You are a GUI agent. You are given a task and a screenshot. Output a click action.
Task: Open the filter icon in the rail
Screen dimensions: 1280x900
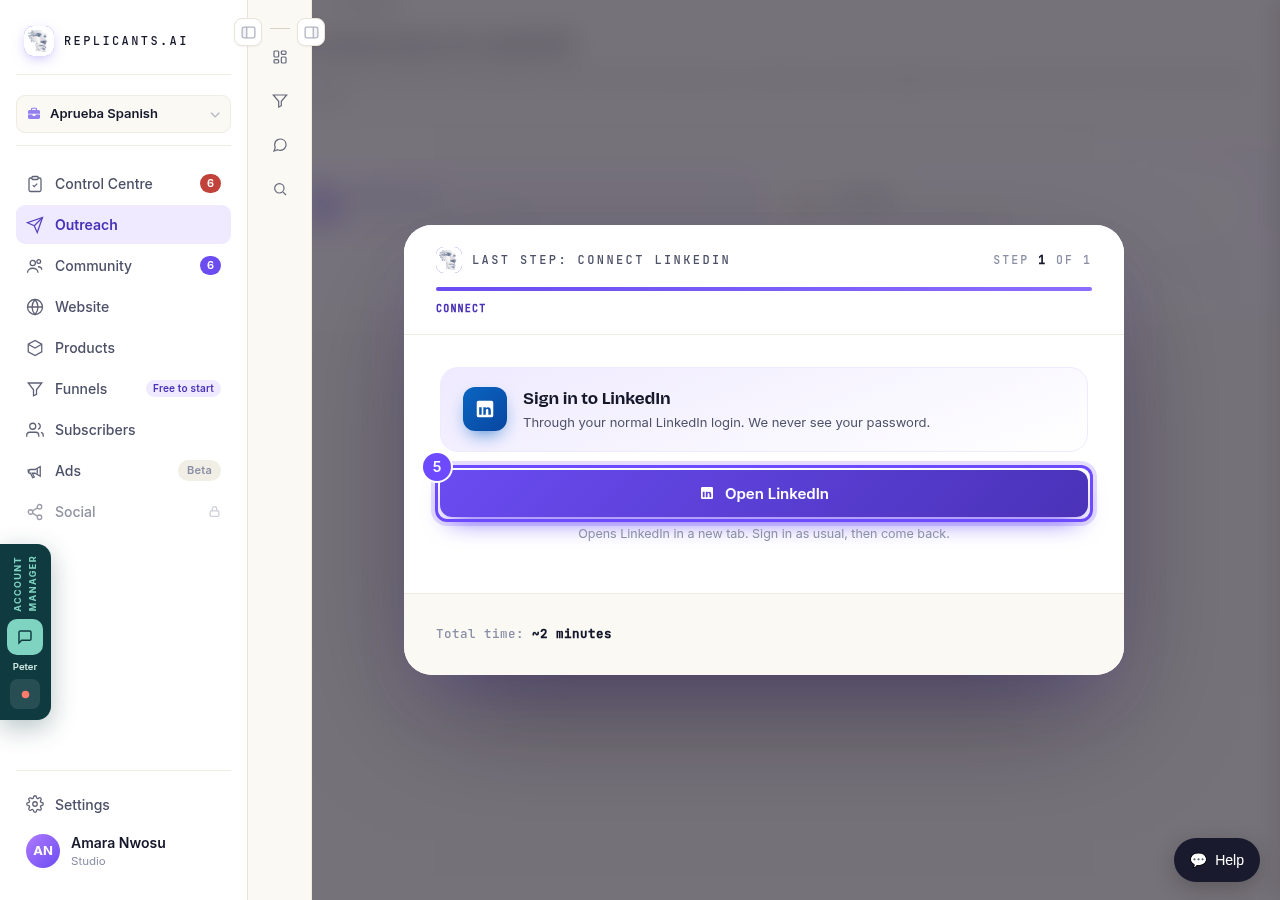click(x=280, y=101)
